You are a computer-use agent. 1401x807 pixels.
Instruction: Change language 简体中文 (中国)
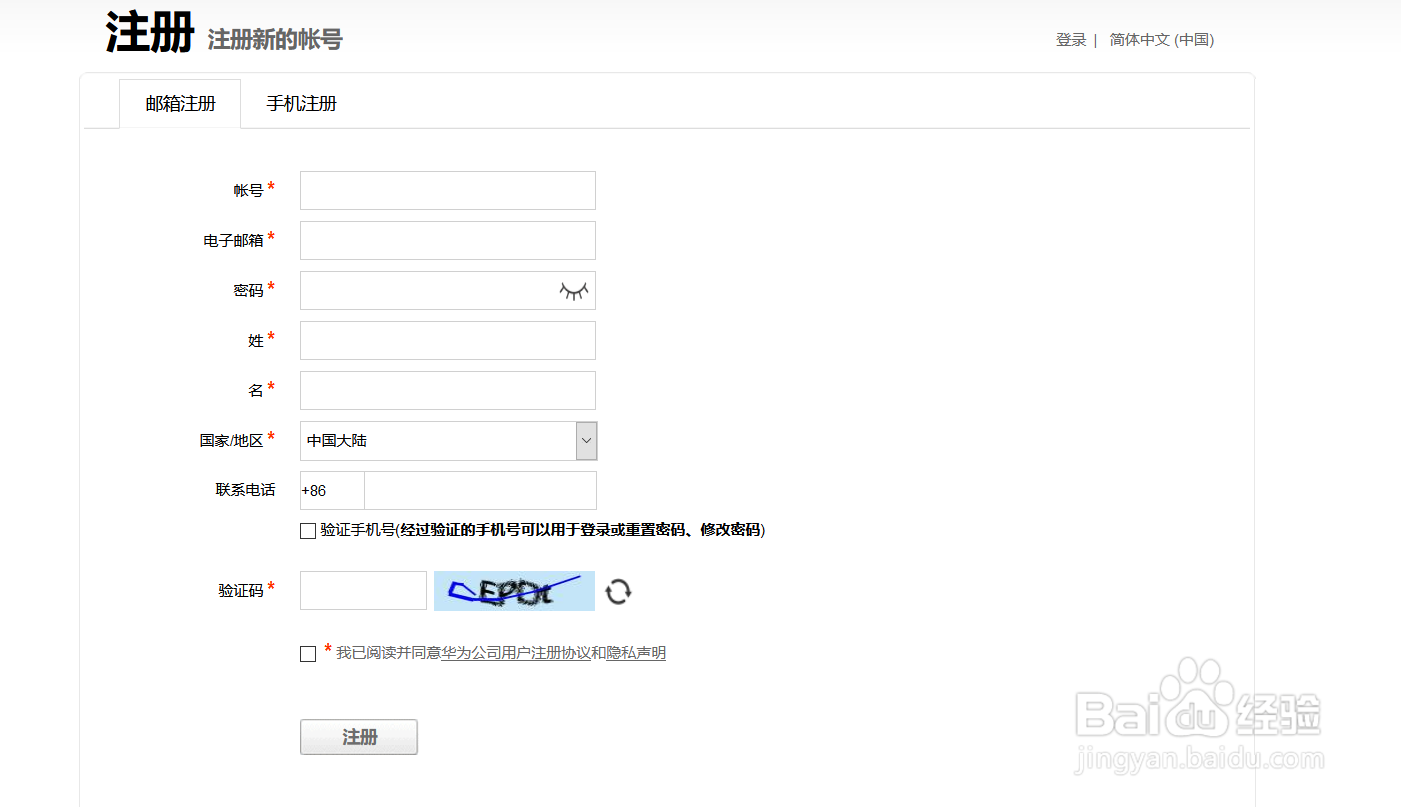point(1162,40)
